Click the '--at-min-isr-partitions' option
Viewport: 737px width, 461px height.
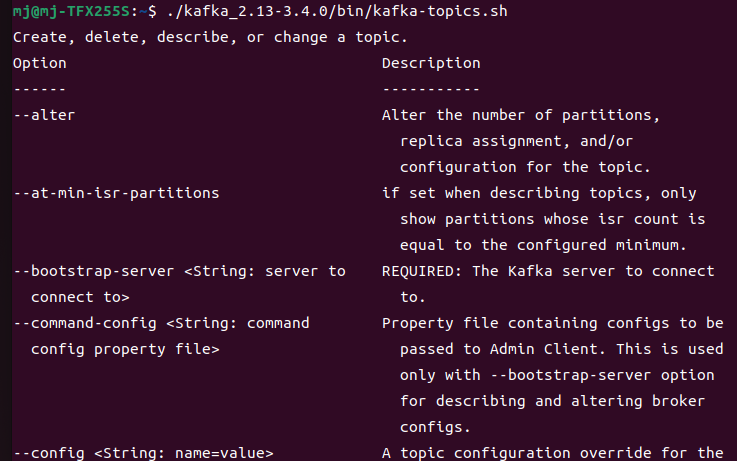point(116,193)
